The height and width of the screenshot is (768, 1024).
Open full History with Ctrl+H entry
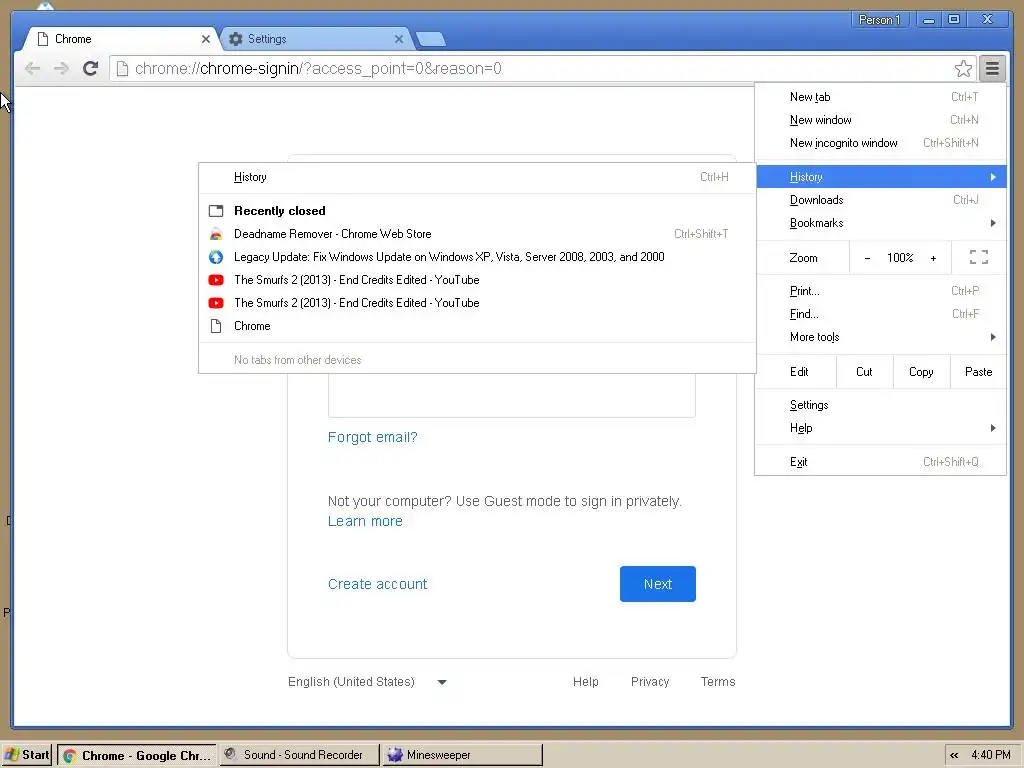click(x=477, y=177)
